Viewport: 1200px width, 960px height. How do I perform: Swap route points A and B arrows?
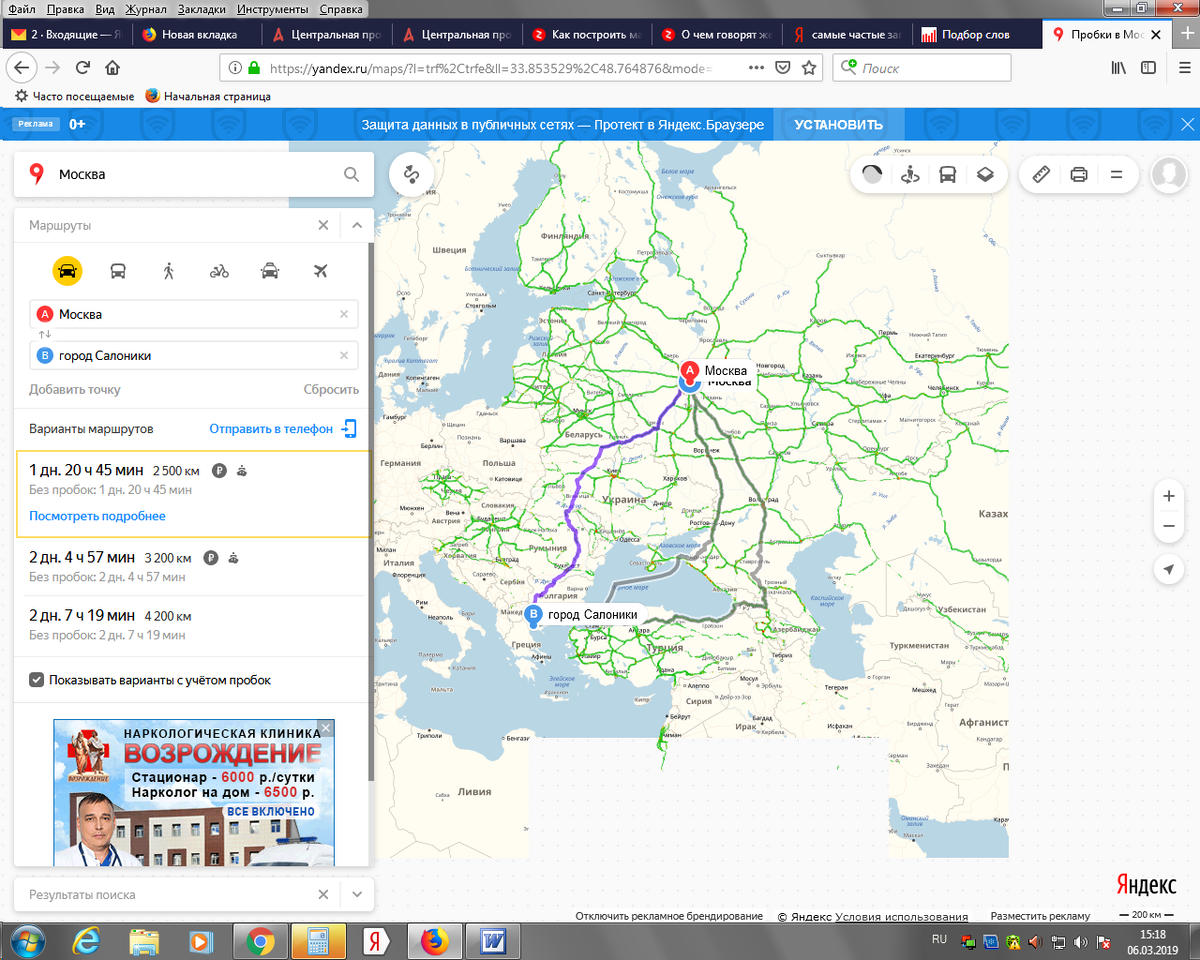pyautogui.click(x=44, y=334)
